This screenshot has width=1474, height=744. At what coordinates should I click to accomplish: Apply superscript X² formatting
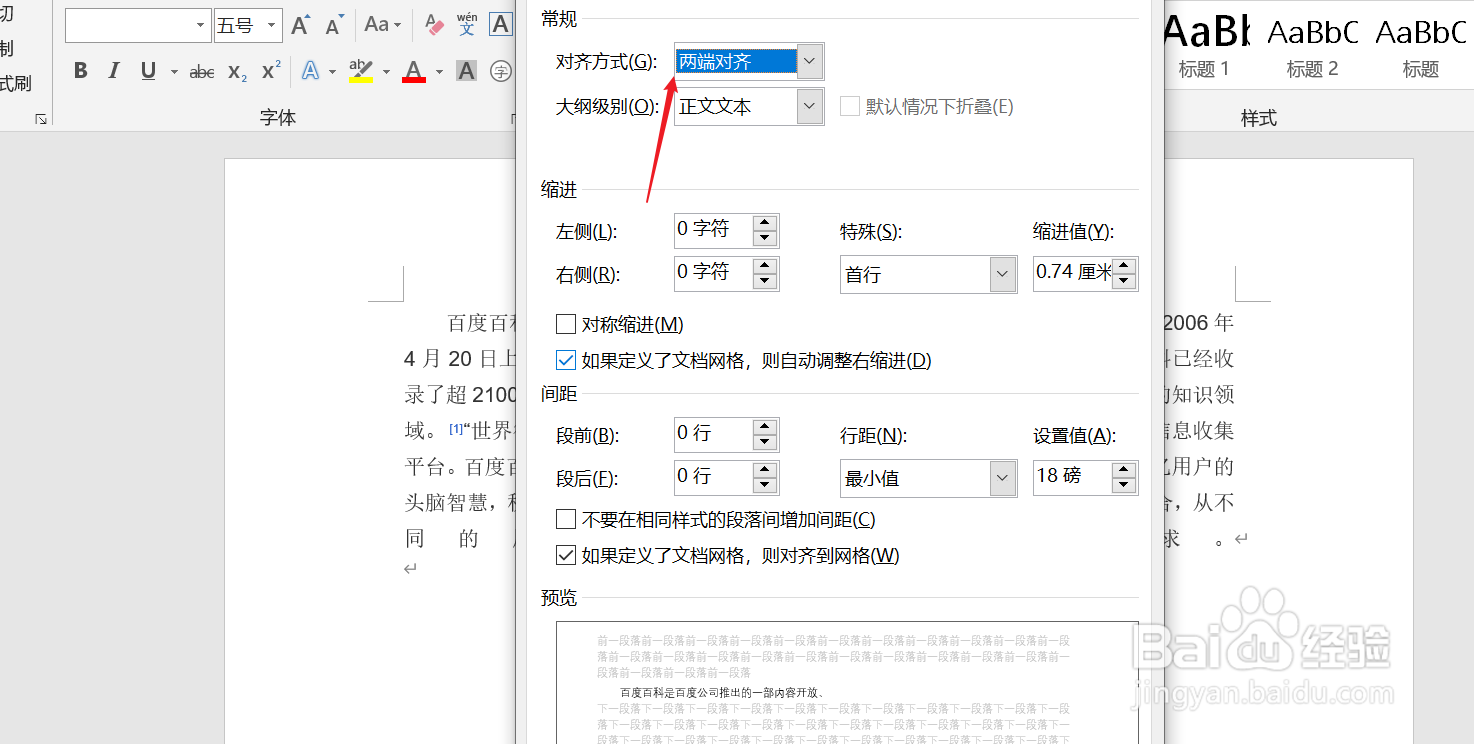[x=271, y=71]
